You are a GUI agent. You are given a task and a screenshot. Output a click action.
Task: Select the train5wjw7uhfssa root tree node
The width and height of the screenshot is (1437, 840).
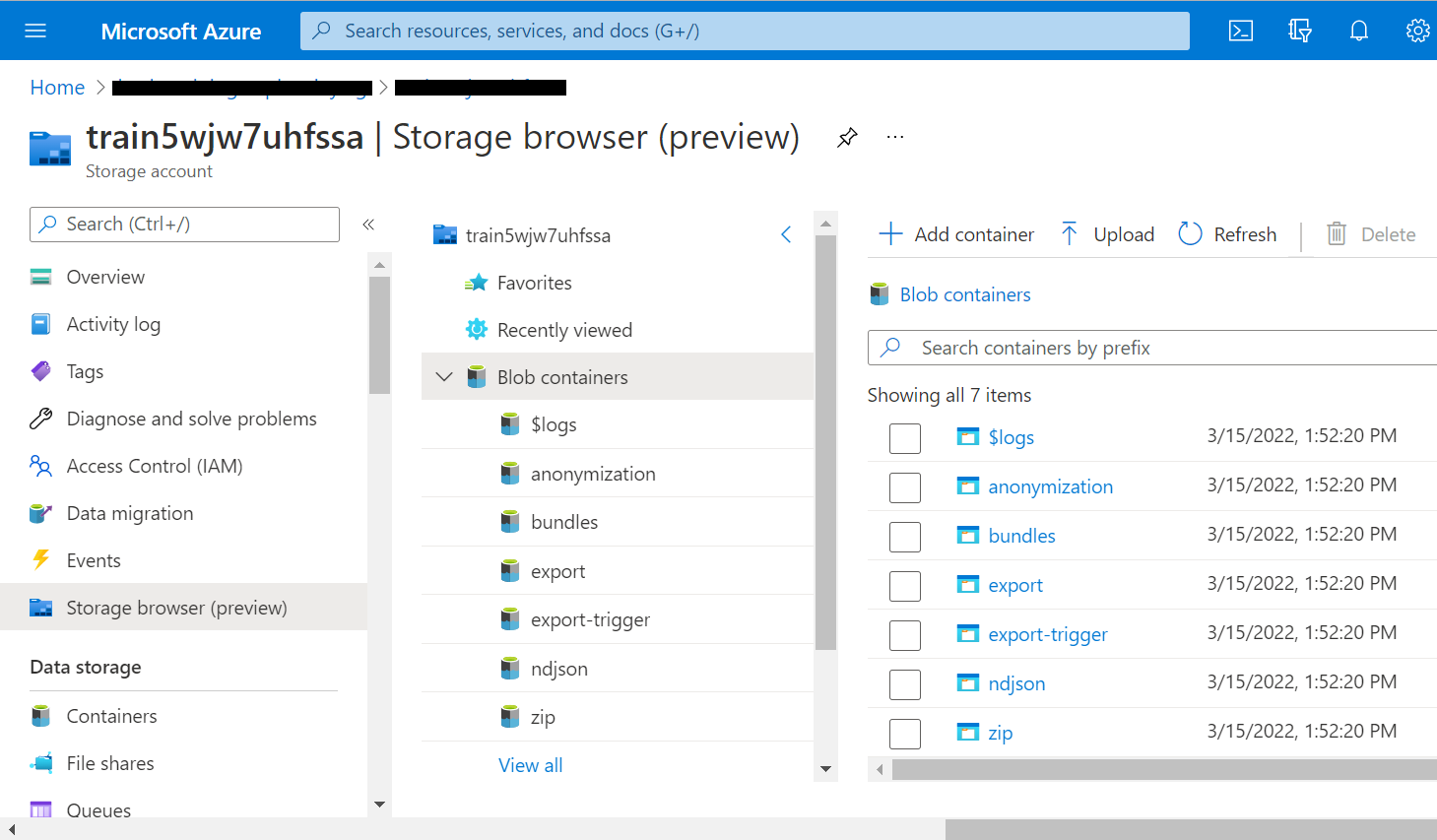pyautogui.click(x=538, y=235)
